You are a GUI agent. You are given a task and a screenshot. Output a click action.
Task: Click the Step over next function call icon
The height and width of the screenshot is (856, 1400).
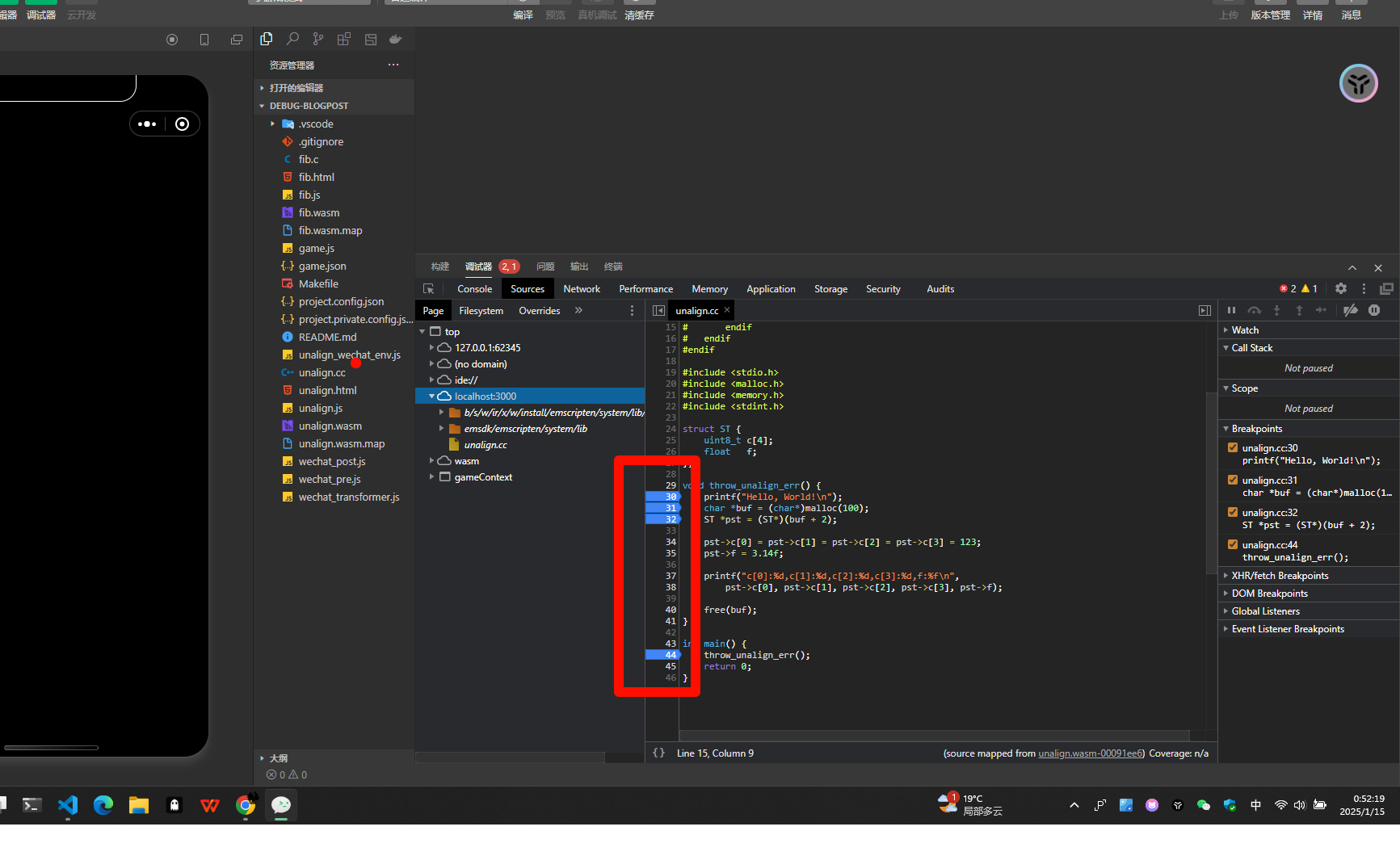point(1255,310)
